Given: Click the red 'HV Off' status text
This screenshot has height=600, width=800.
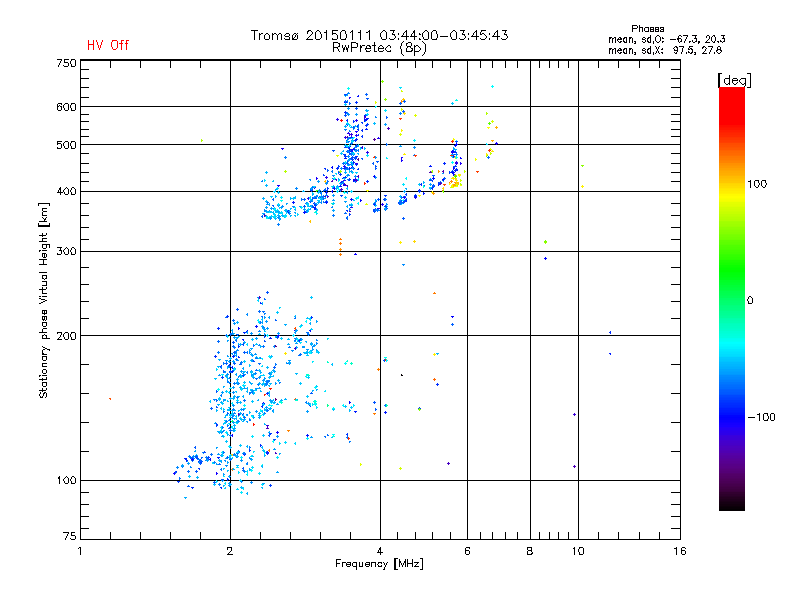Looking at the screenshot, I should click(108, 45).
